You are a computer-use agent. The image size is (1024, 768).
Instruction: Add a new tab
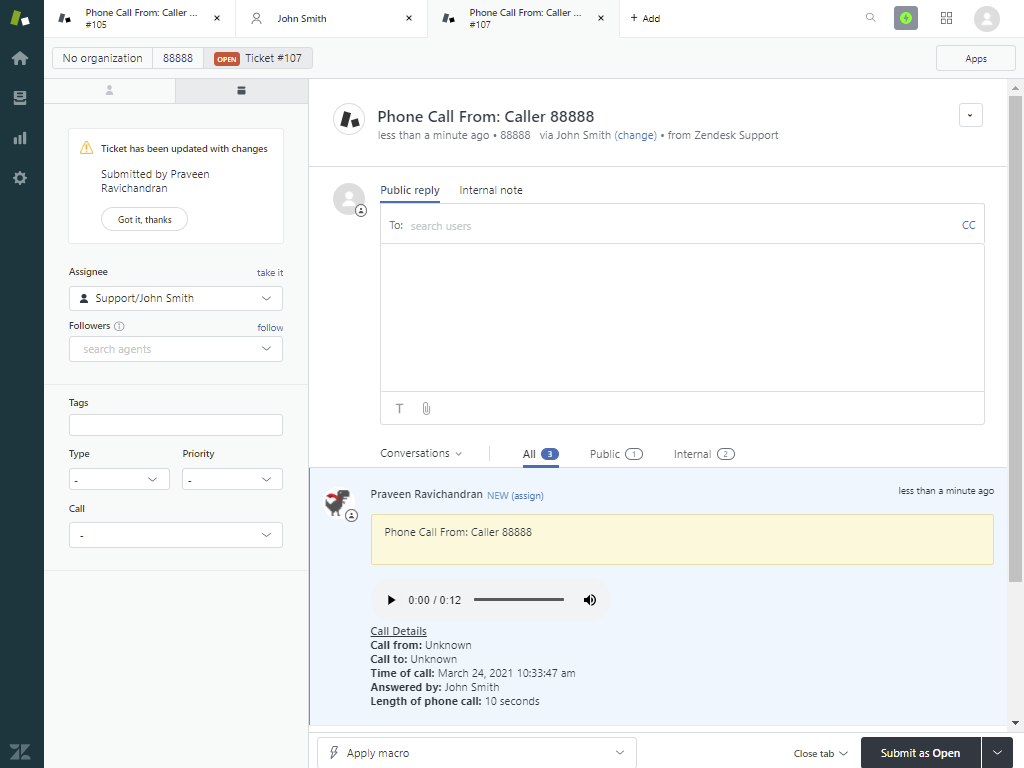click(x=645, y=18)
